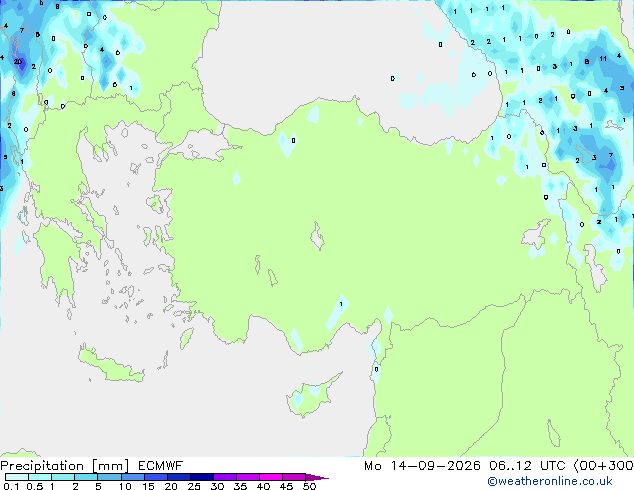Click the forecast date Mo 14-09-2026

point(423,466)
